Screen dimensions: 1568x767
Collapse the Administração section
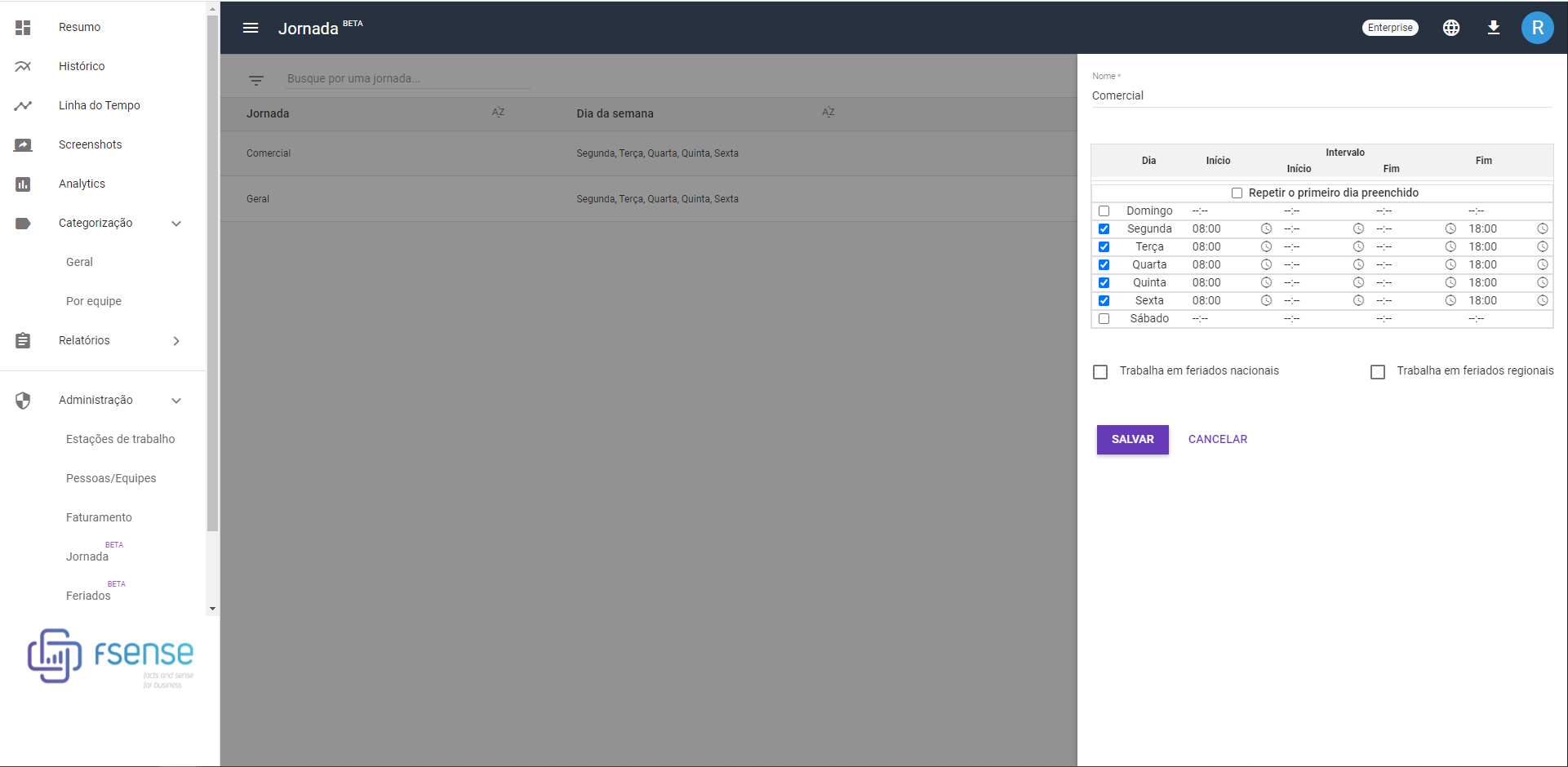click(x=176, y=400)
